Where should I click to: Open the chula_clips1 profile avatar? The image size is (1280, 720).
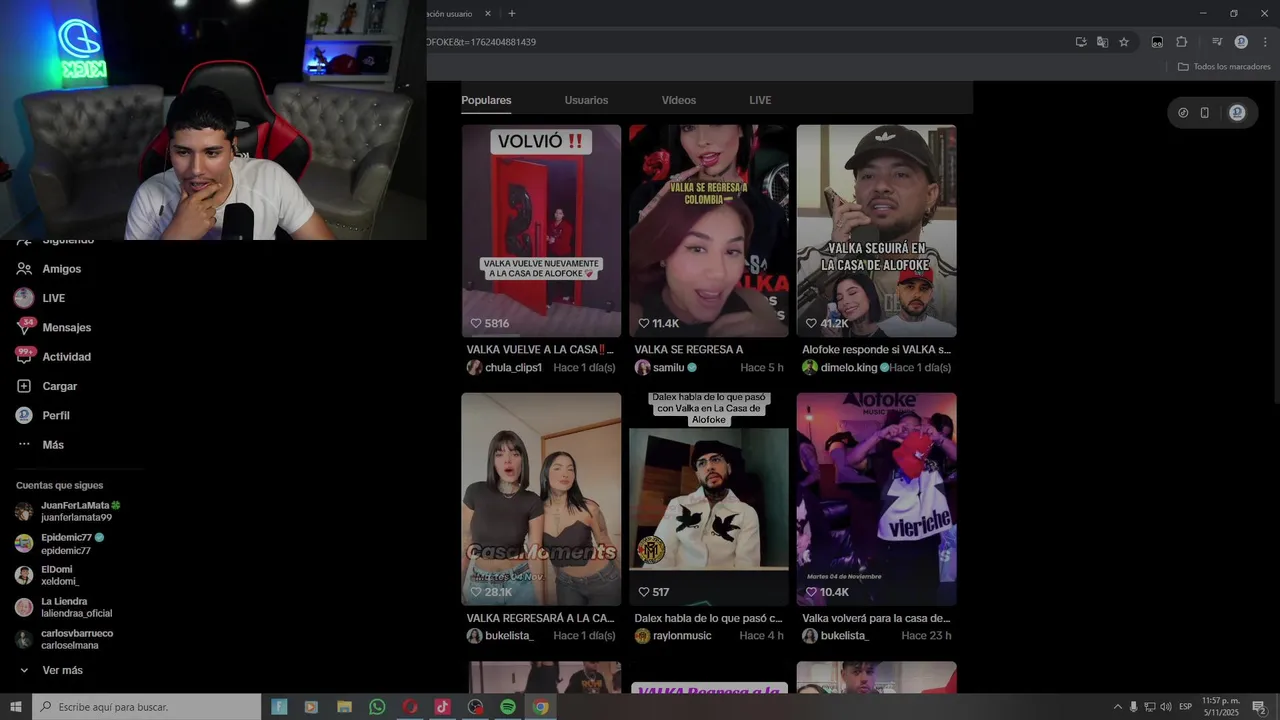point(474,367)
